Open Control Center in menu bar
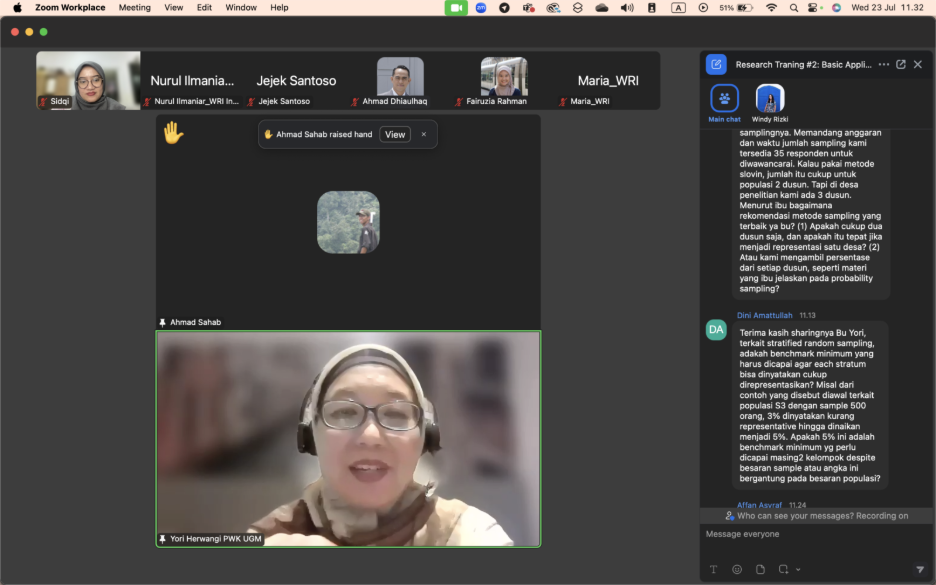 coord(813,8)
